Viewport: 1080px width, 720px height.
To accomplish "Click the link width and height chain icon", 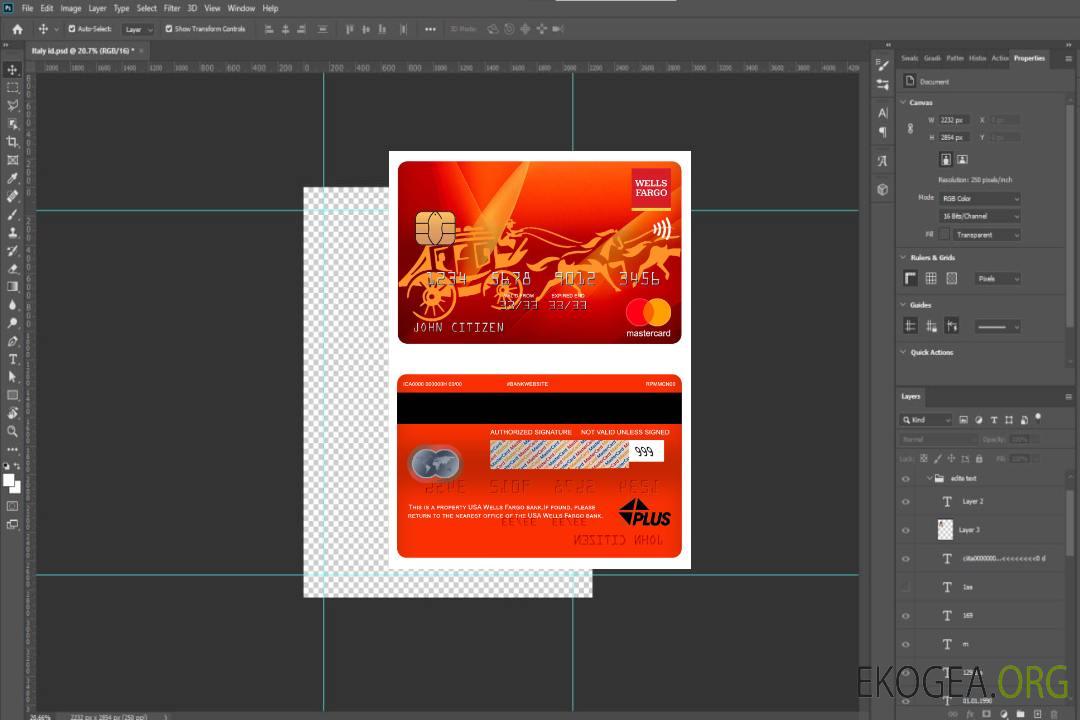I will 910,129.
